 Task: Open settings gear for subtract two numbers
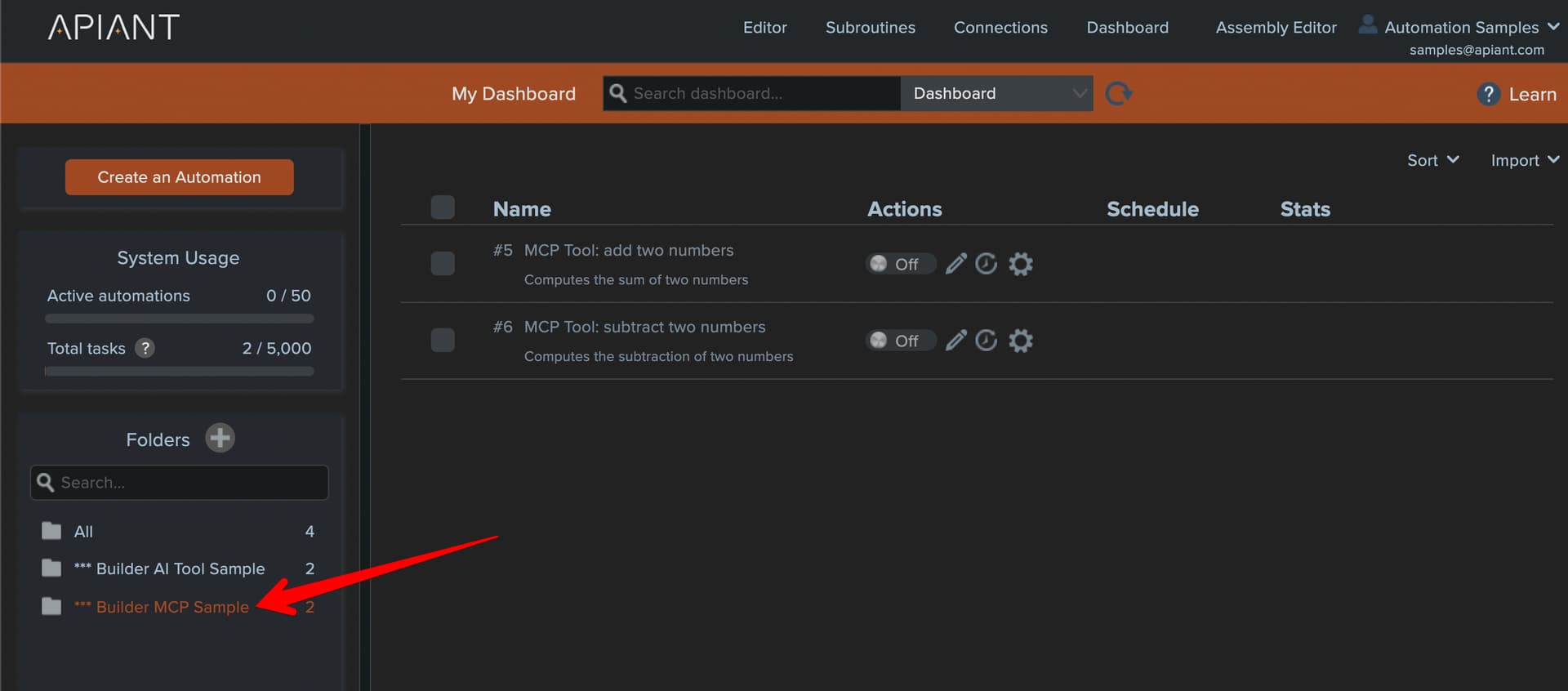(1021, 341)
